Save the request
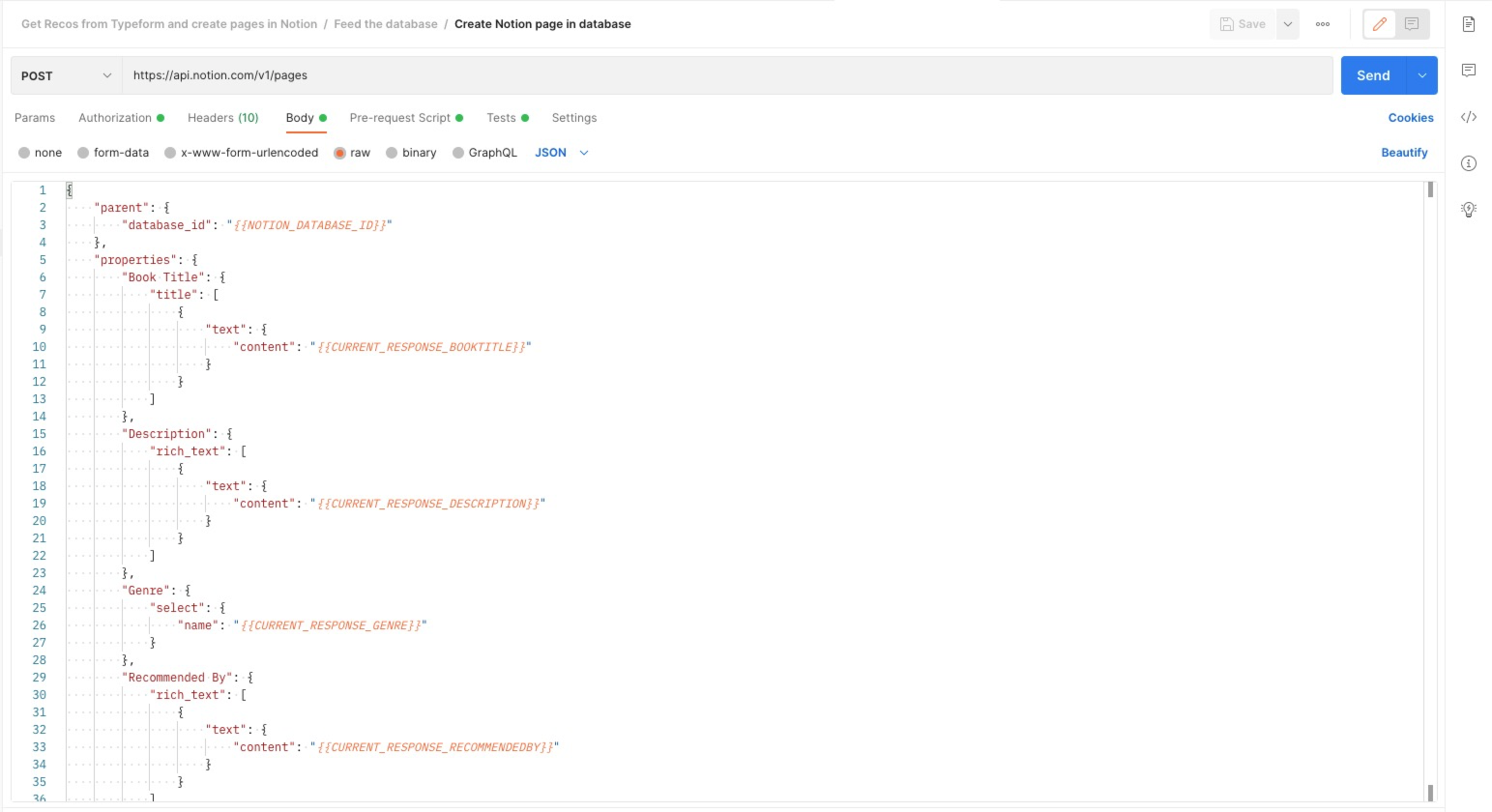 (1243, 24)
